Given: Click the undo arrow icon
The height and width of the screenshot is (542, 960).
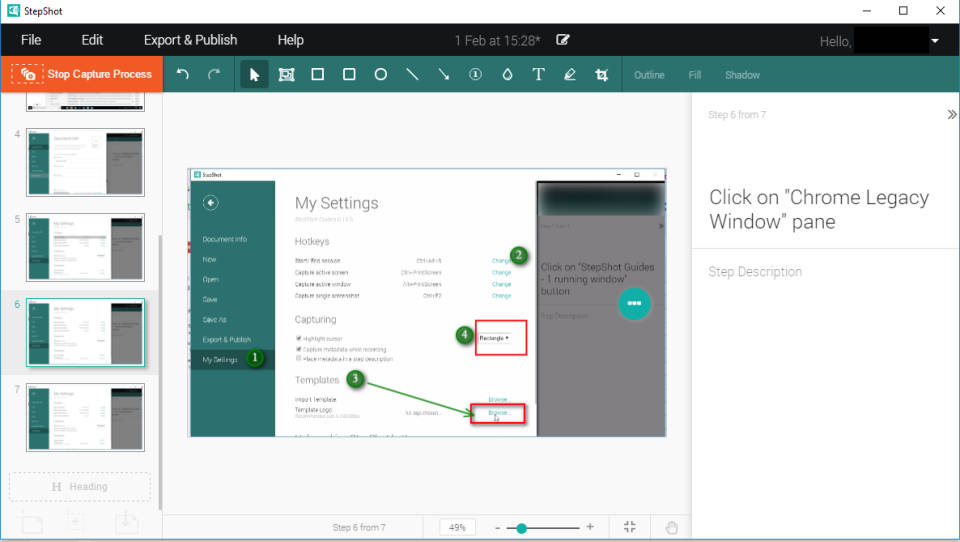Looking at the screenshot, I should (182, 75).
